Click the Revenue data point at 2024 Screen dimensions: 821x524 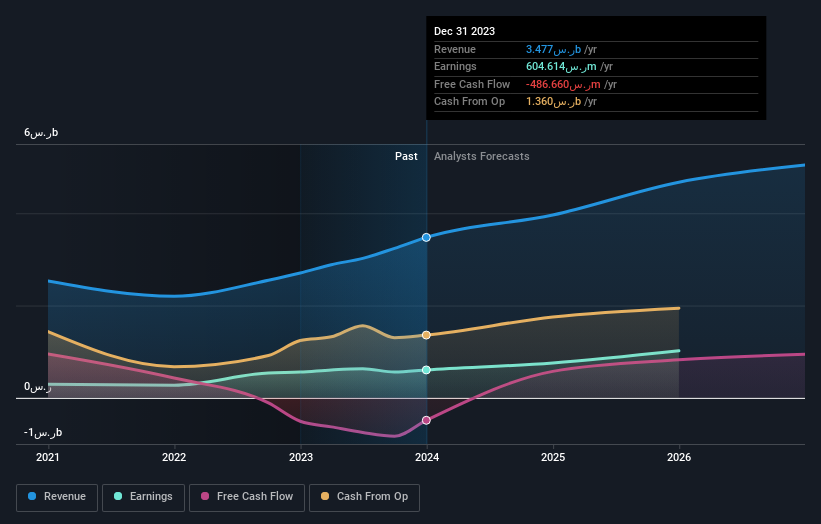[x=426, y=238]
